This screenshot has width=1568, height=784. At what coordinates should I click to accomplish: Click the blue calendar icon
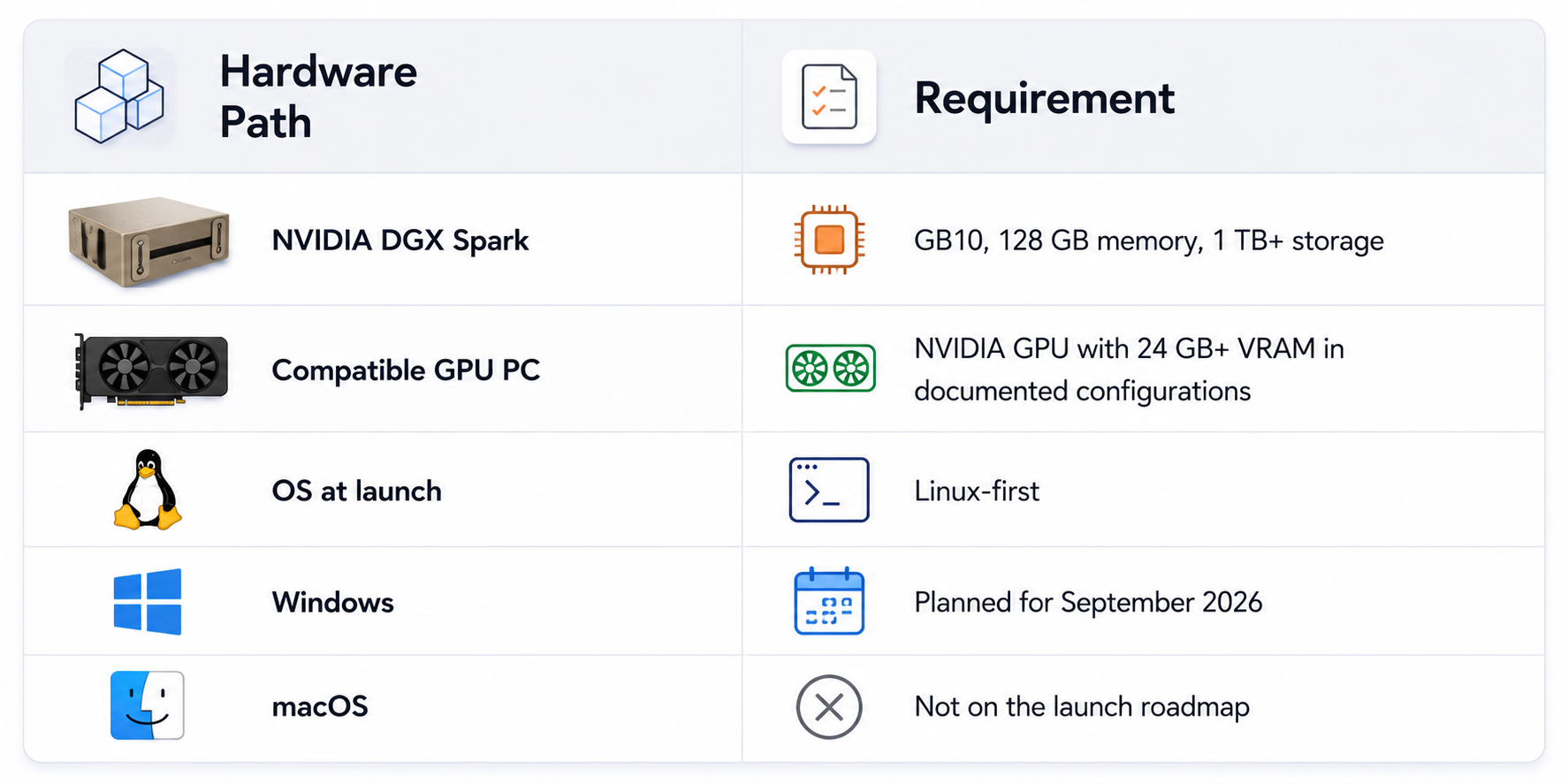[829, 601]
